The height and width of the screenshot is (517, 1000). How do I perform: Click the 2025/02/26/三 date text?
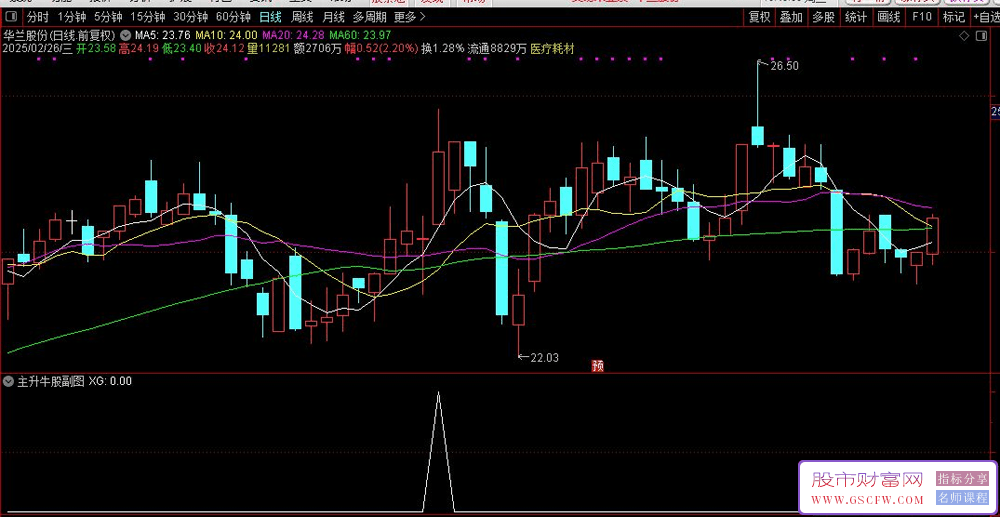[x=38, y=48]
